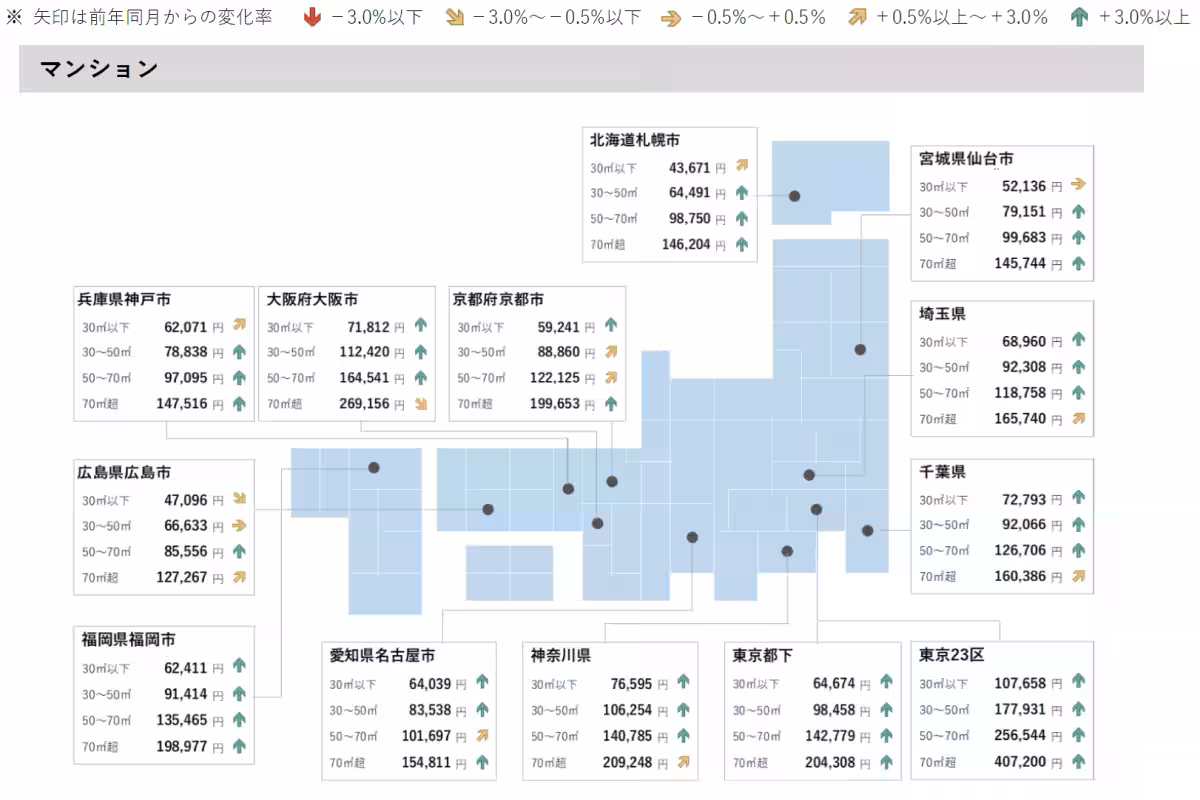Select the 千葉県 panel heading
This screenshot has width=1200, height=800.
click(941, 472)
